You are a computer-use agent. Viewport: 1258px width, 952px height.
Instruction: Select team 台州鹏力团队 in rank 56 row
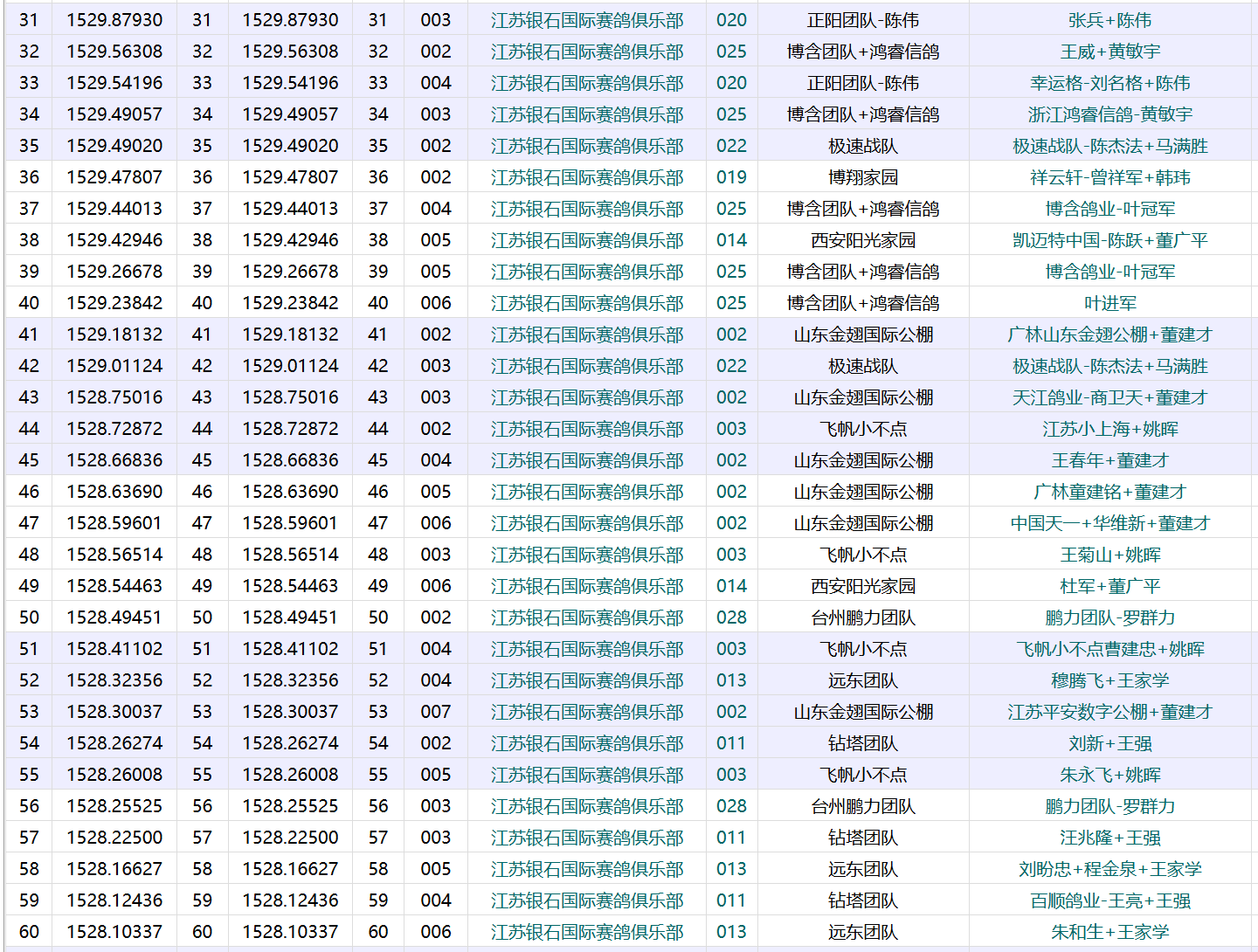pos(863,806)
